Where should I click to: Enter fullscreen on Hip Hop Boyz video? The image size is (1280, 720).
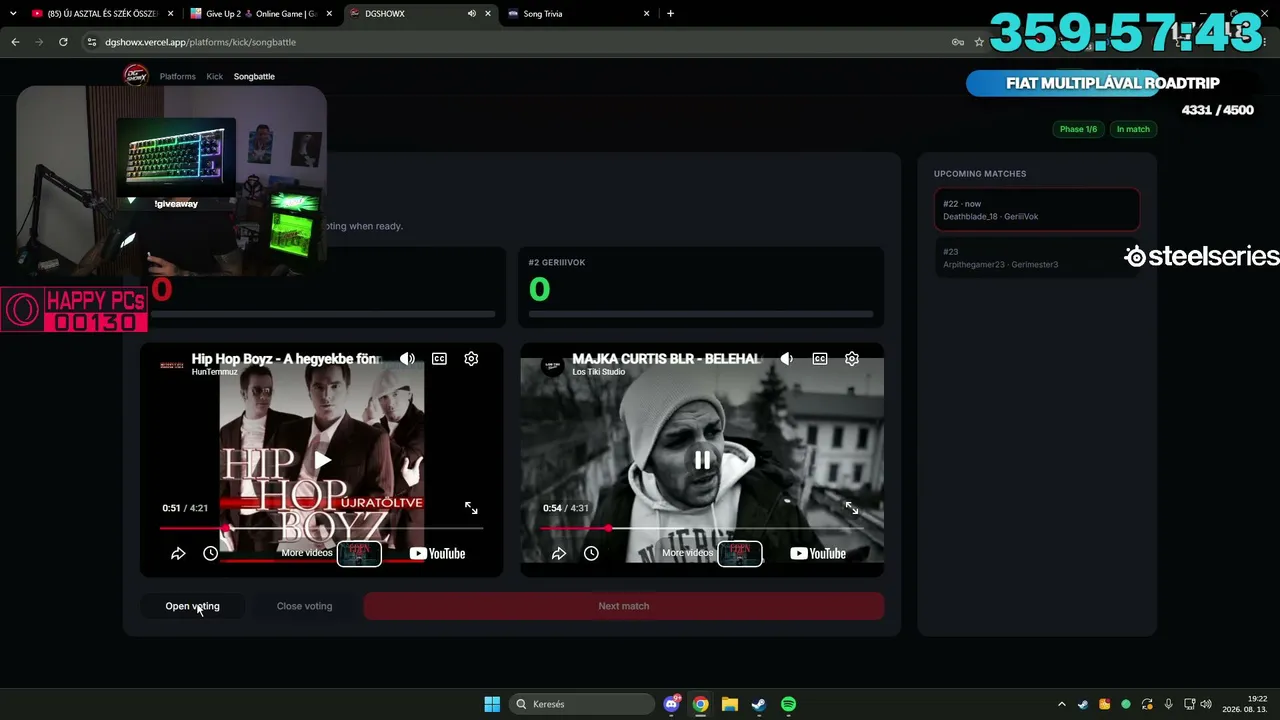[x=471, y=508]
